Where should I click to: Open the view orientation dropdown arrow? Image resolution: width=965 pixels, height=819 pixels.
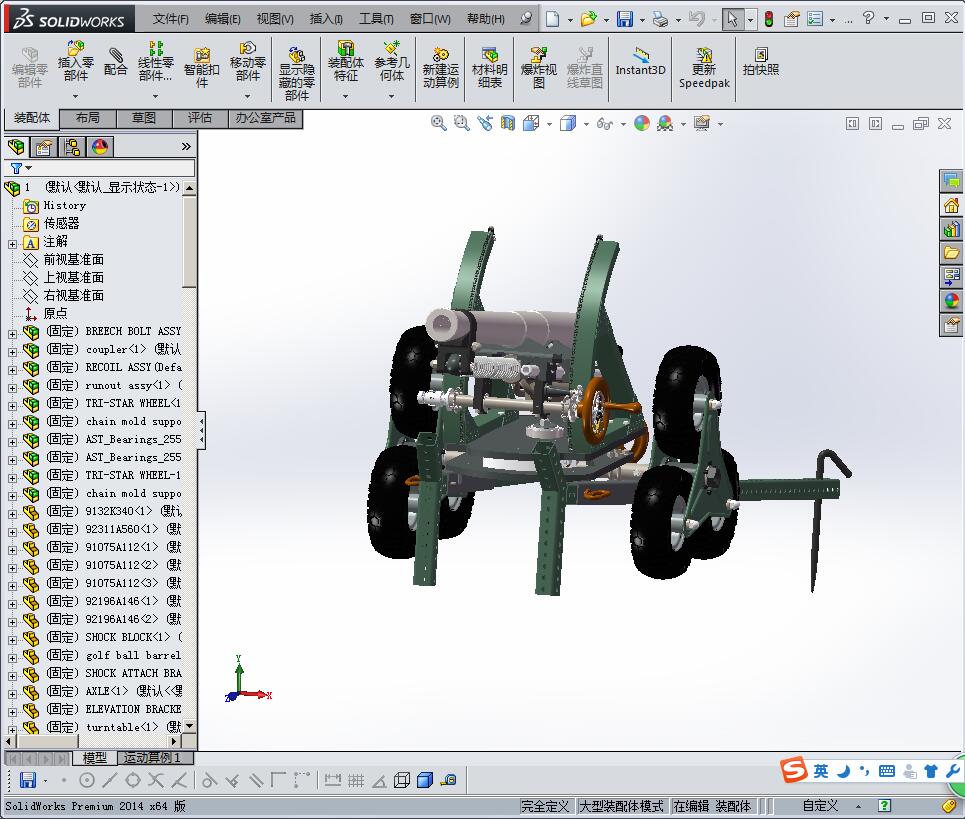(x=550, y=124)
